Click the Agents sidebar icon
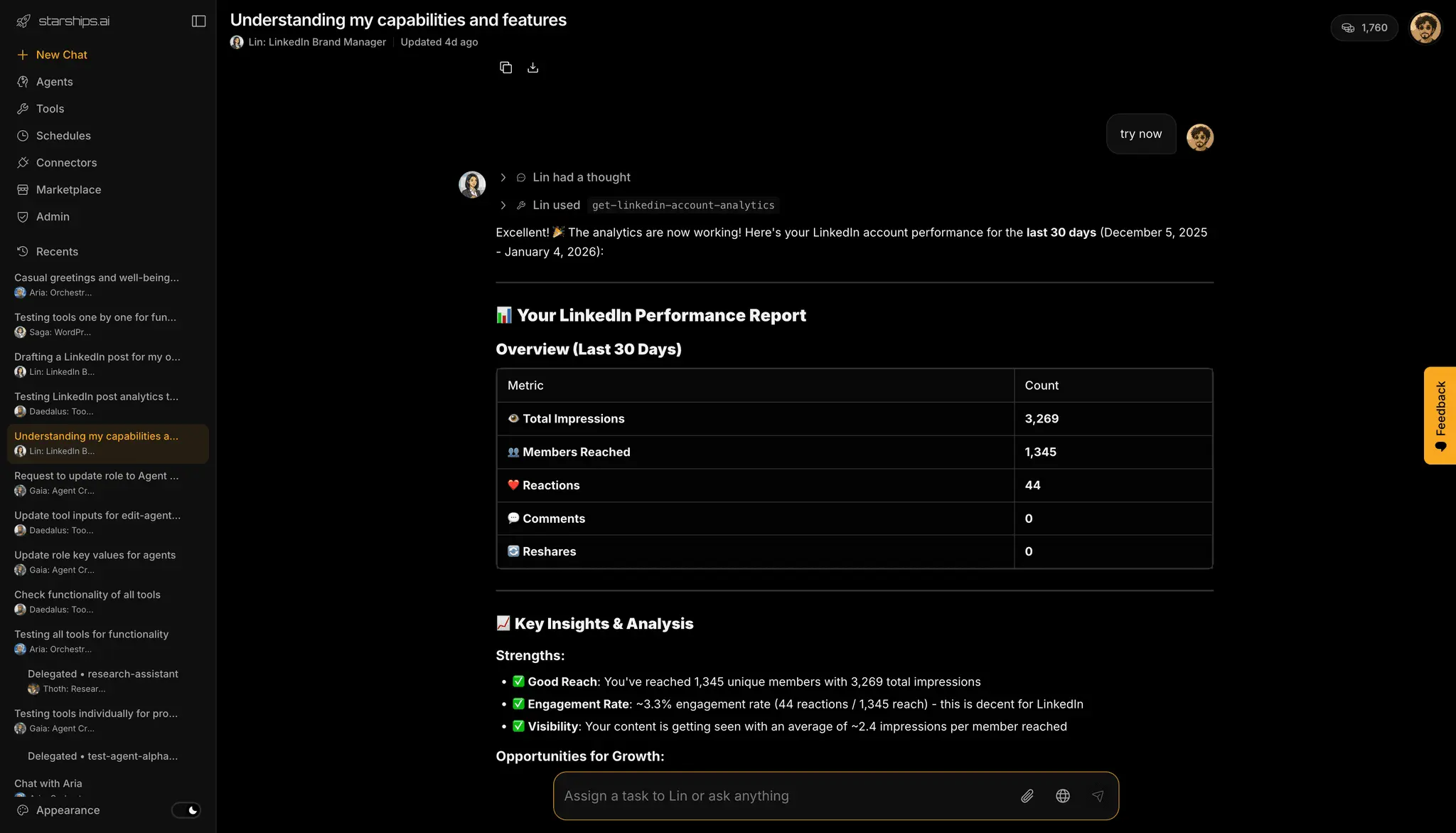 point(23,82)
